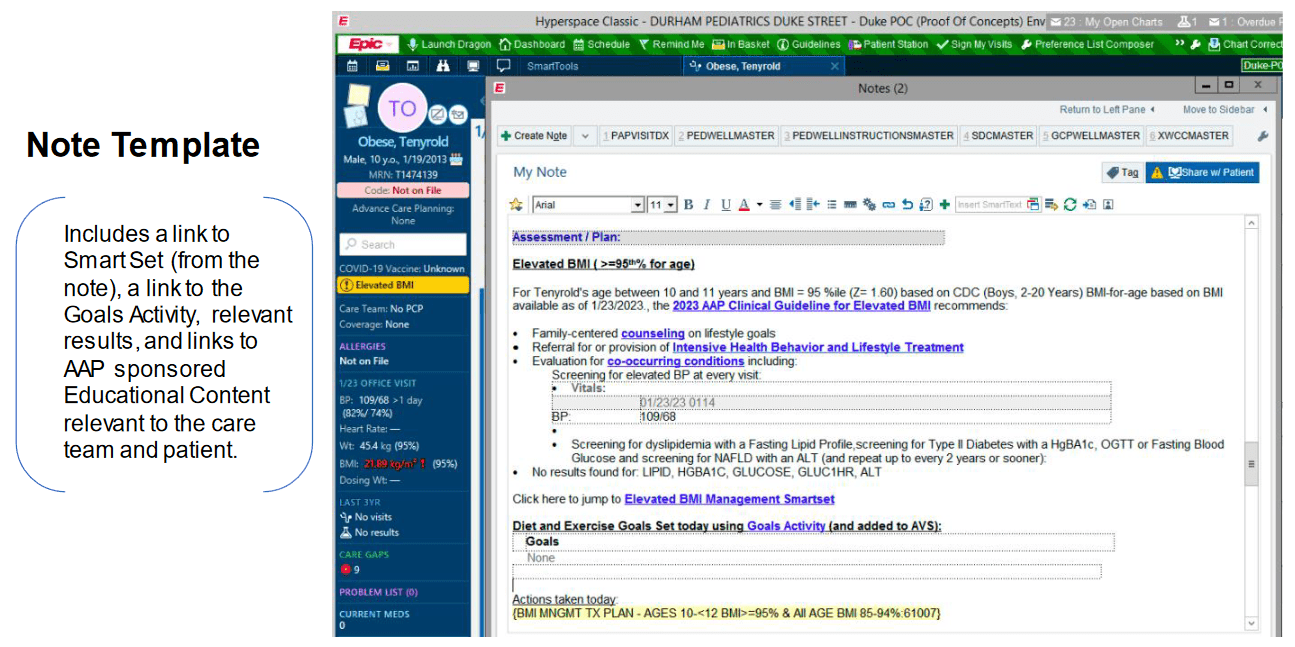This screenshot has width=1295, height=647.
Task: Select the PEDWELLMASTER note template
Action: click(x=725, y=136)
